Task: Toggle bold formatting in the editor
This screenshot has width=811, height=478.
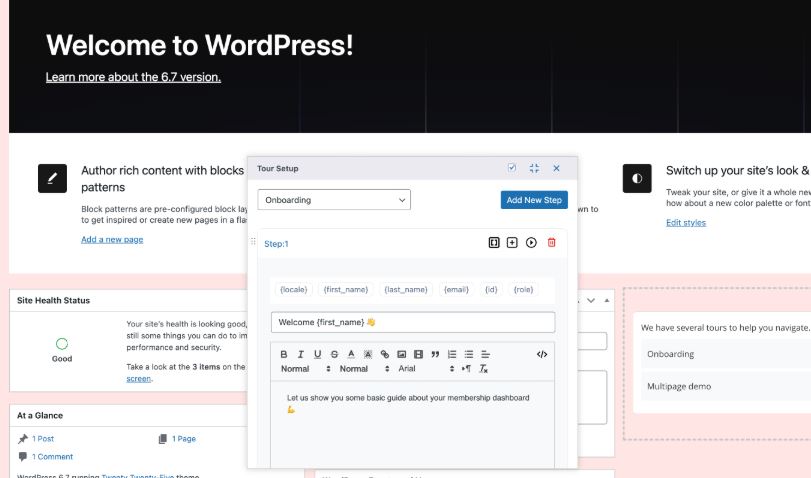Action: click(284, 354)
